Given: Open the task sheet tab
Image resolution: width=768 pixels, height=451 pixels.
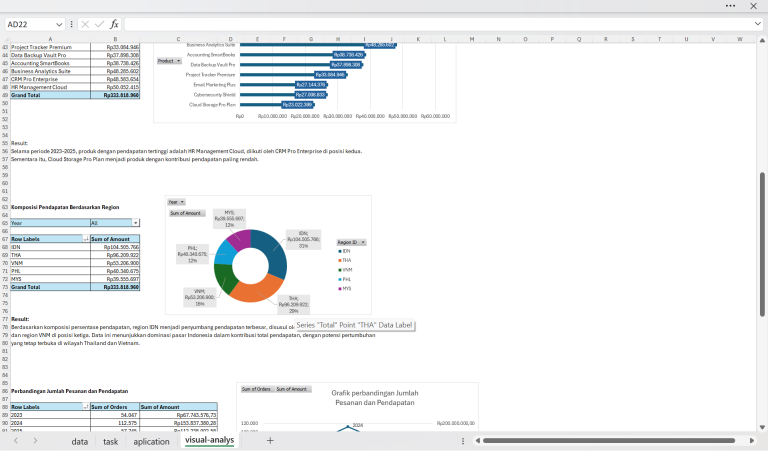Looking at the screenshot, I should pyautogui.click(x=110, y=440).
